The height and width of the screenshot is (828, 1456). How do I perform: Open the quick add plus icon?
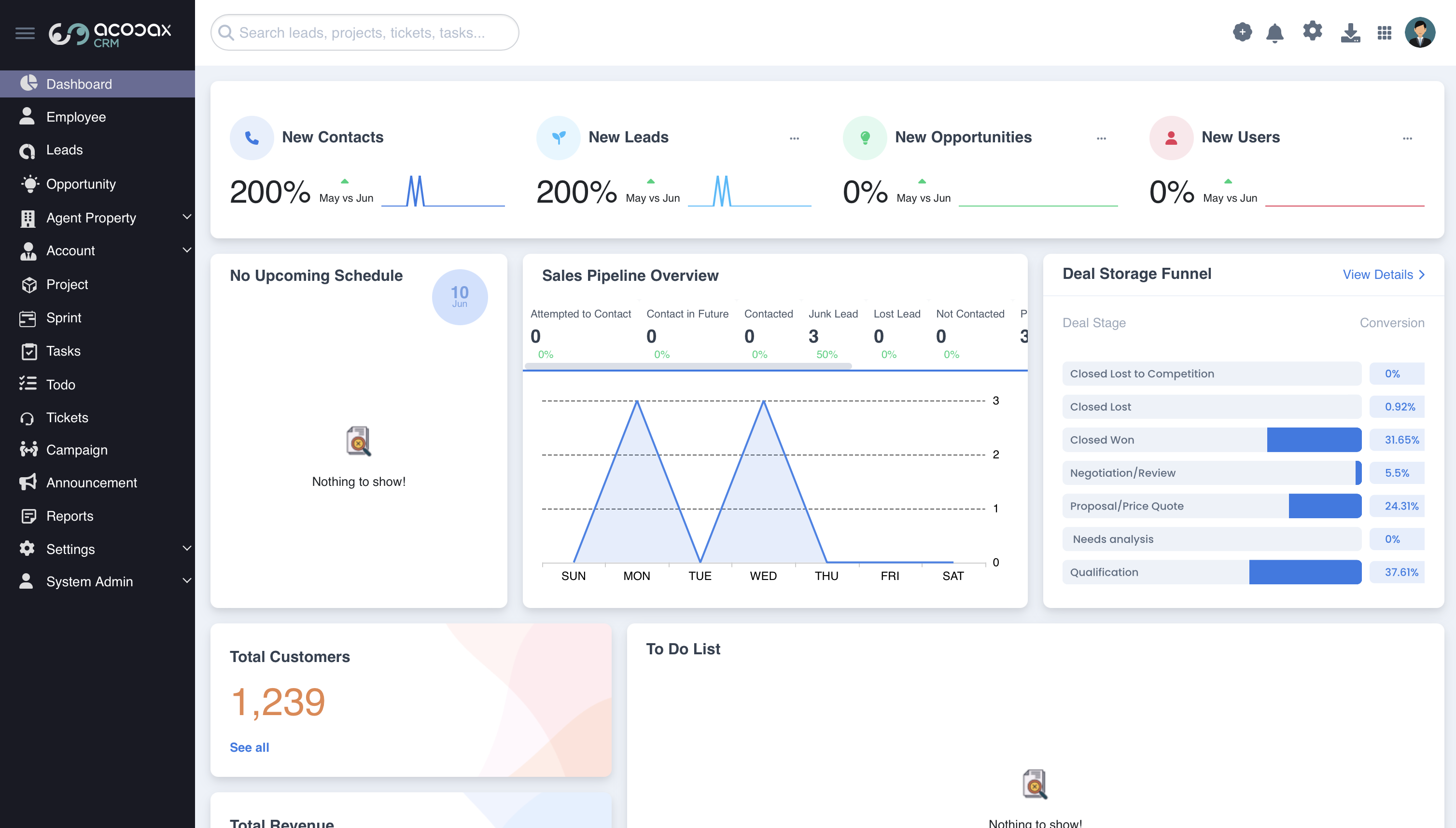click(x=1242, y=32)
